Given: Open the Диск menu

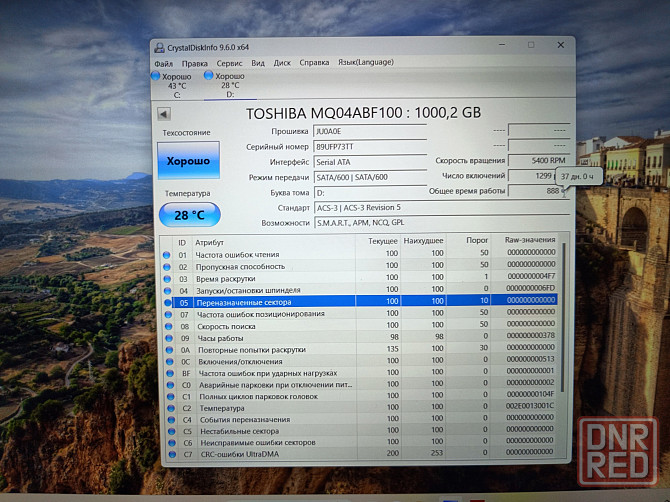Looking at the screenshot, I should [x=282, y=63].
